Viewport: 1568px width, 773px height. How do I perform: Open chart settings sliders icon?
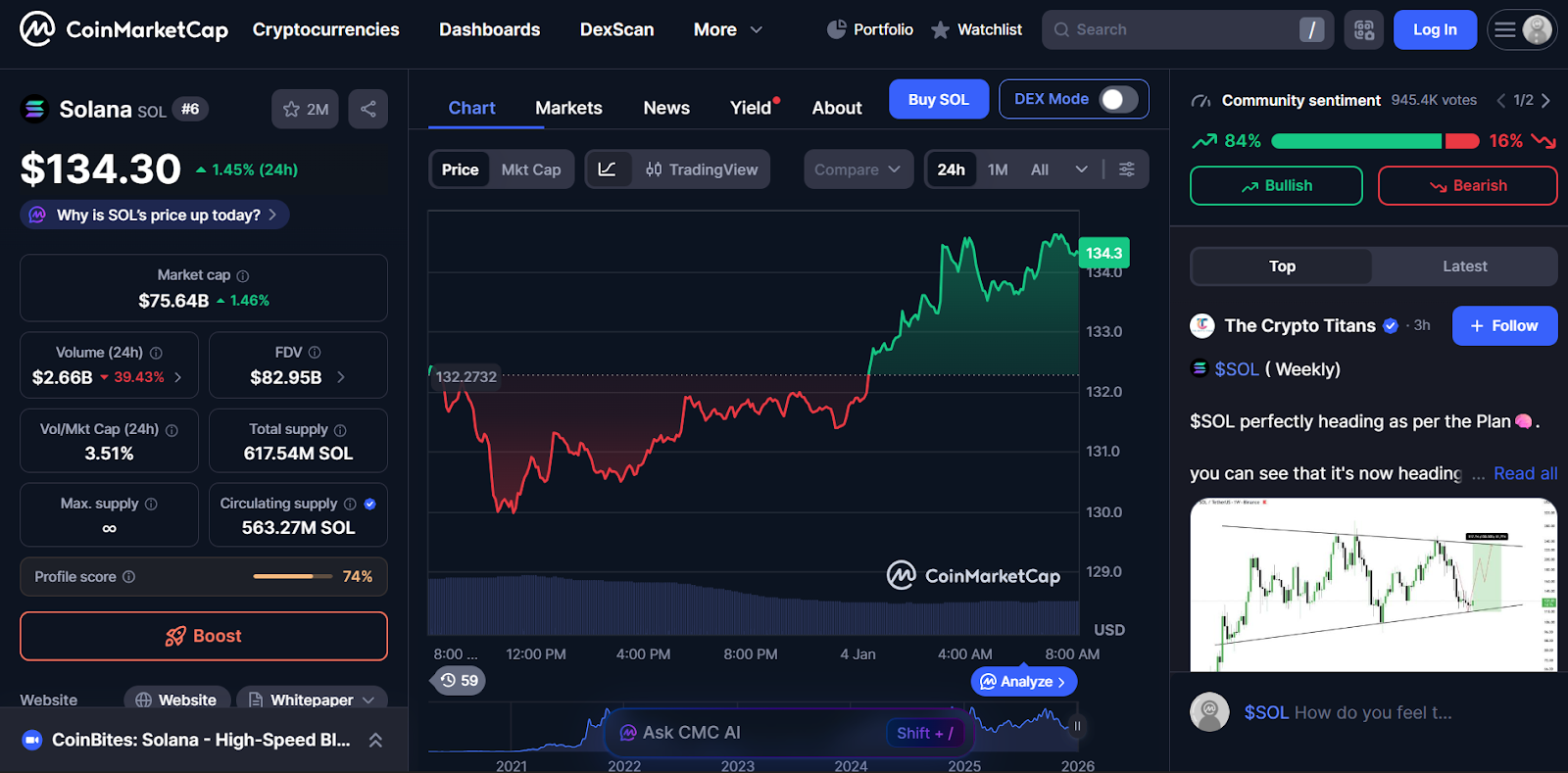(1127, 169)
